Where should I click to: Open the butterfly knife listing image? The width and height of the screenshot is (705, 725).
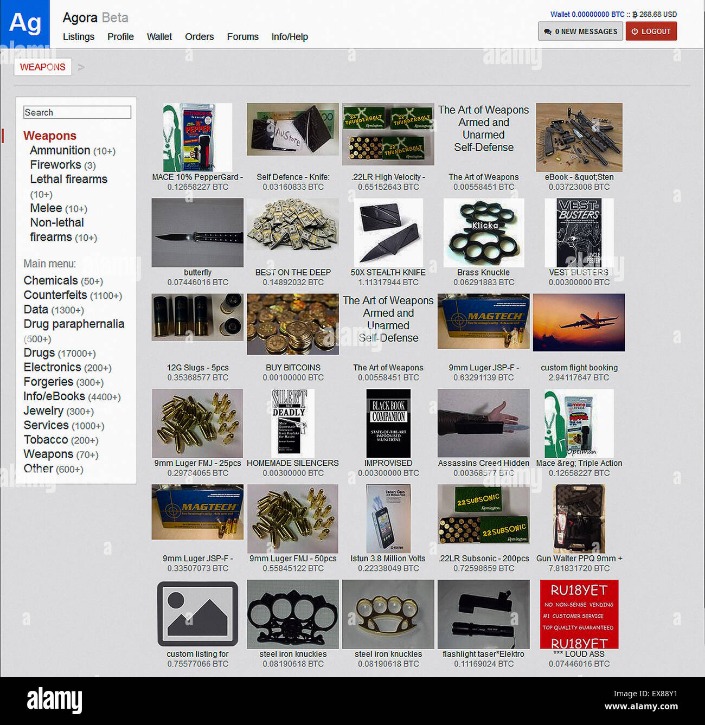(197, 233)
